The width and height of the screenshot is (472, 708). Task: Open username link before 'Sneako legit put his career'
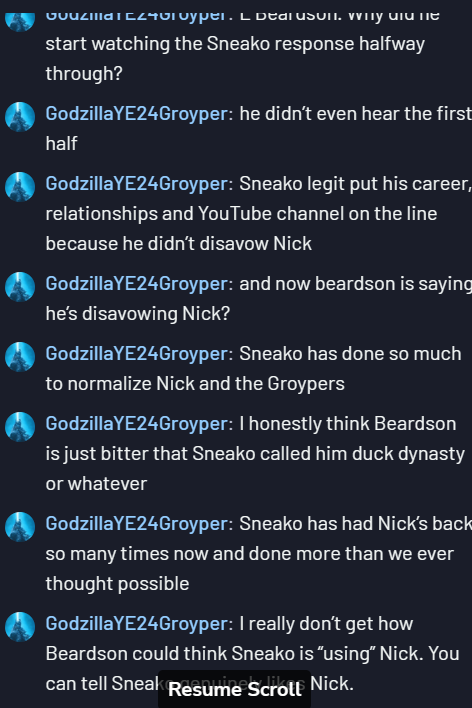(136, 184)
